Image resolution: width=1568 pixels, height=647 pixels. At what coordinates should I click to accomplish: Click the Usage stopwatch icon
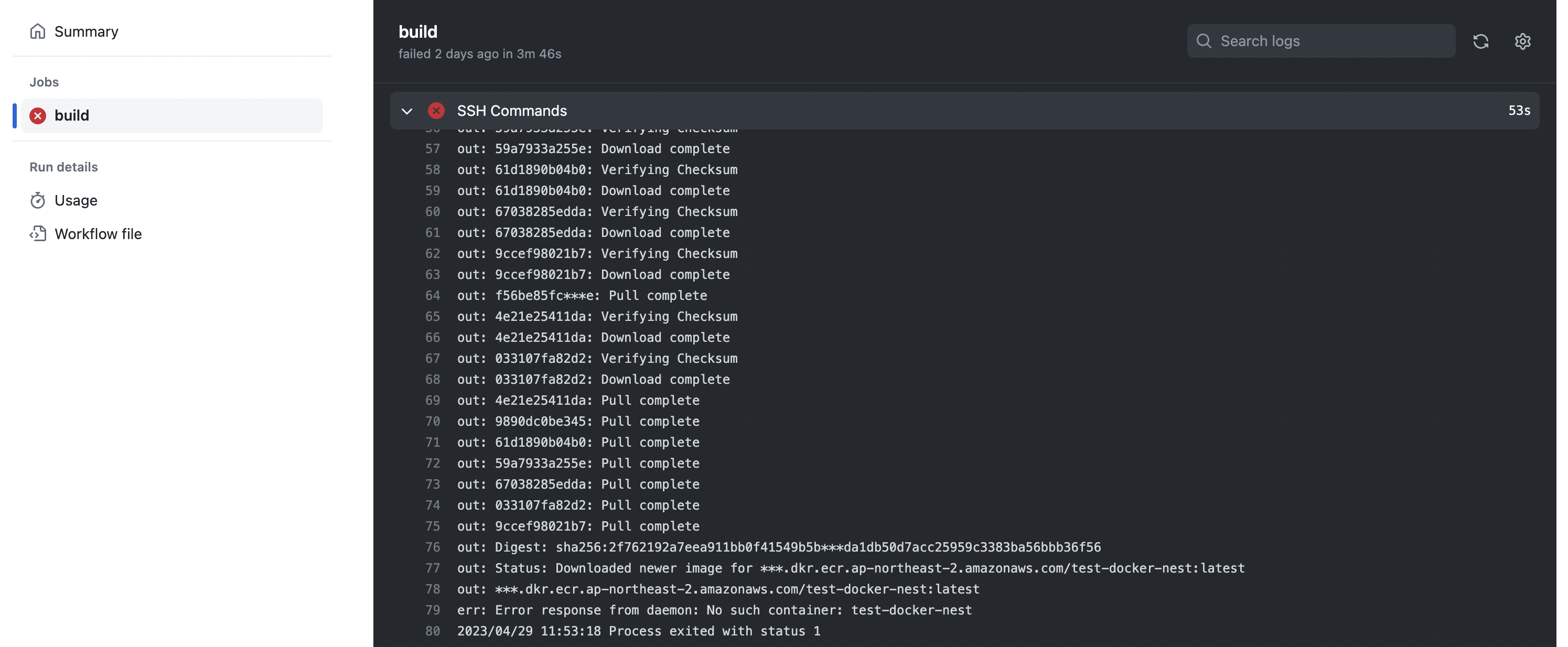pos(38,200)
